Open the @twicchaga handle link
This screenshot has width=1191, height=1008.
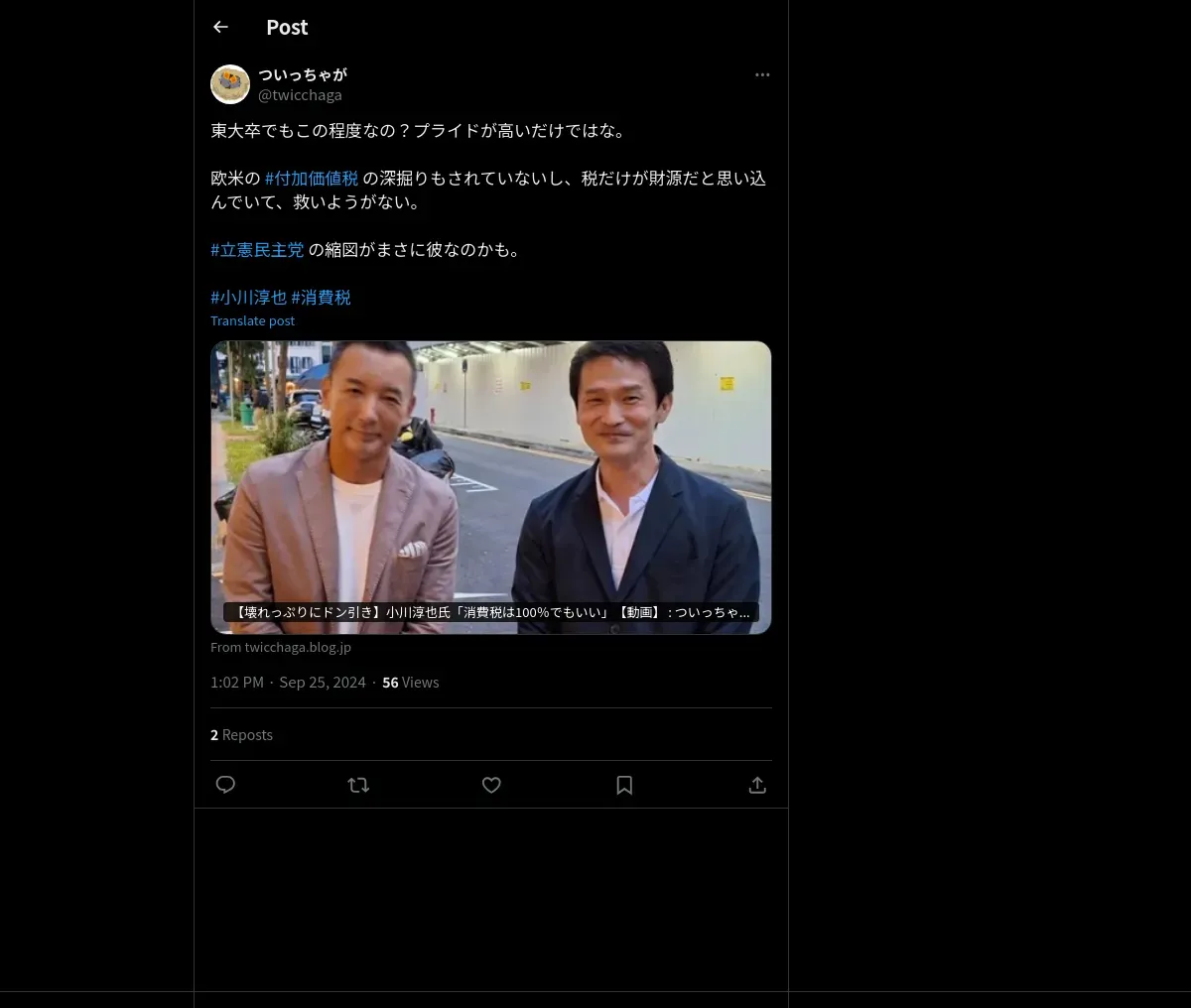[300, 95]
